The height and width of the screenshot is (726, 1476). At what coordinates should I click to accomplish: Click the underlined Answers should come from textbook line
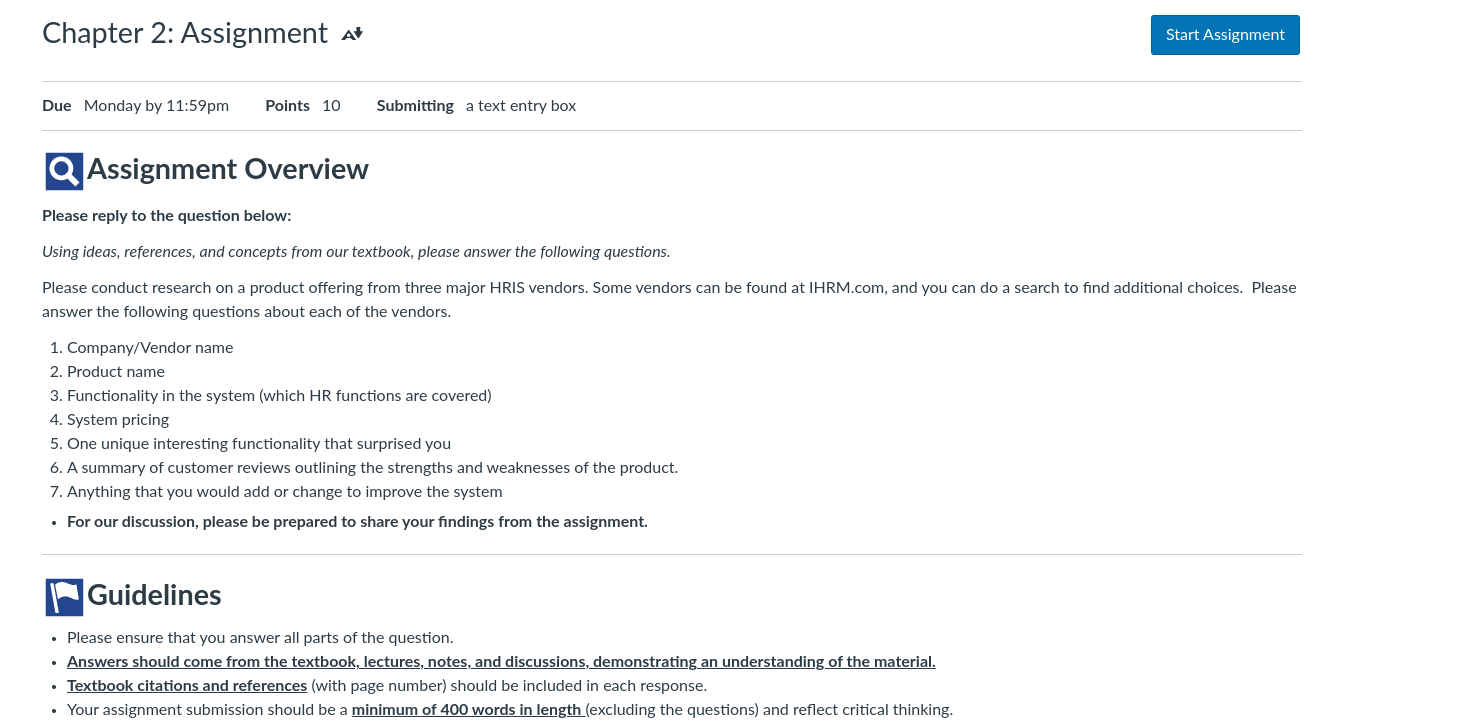(x=501, y=662)
